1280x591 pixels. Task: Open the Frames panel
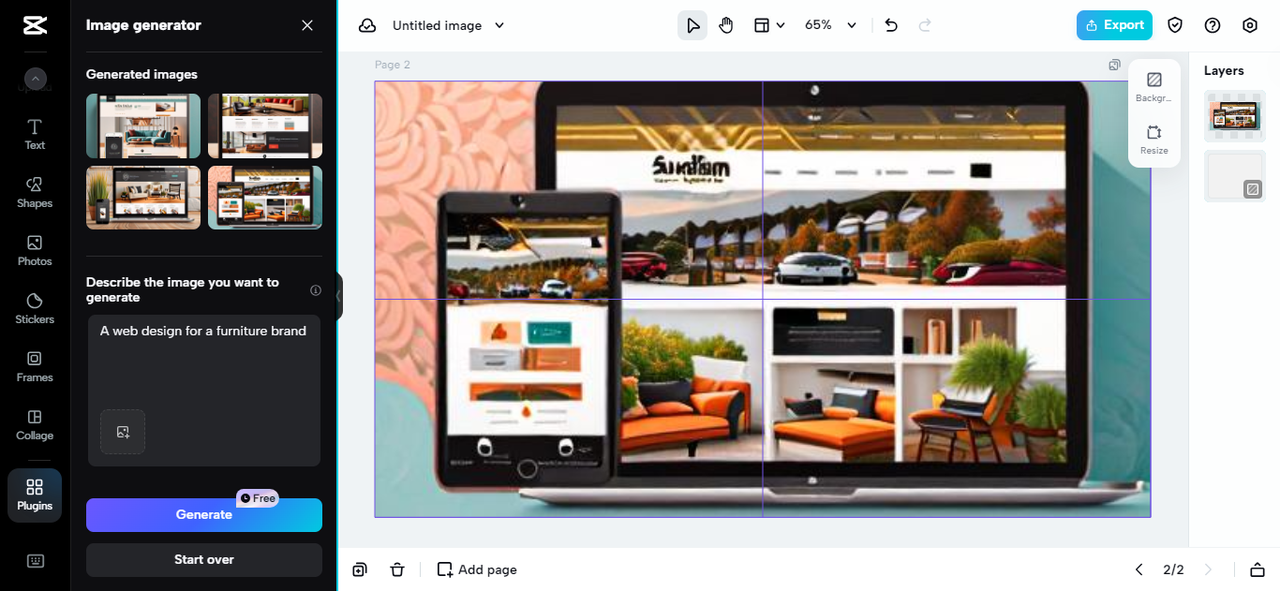[x=35, y=366]
